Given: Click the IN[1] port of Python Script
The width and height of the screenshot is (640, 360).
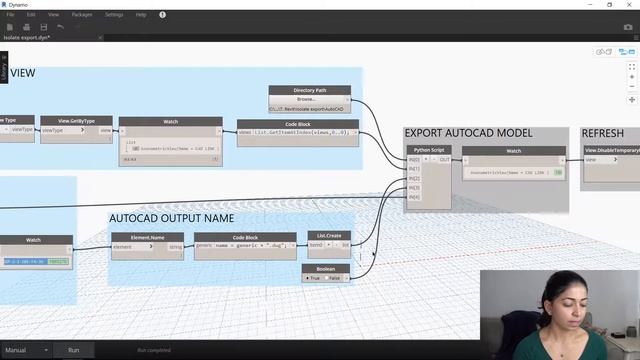Looking at the screenshot, I should [414, 169].
